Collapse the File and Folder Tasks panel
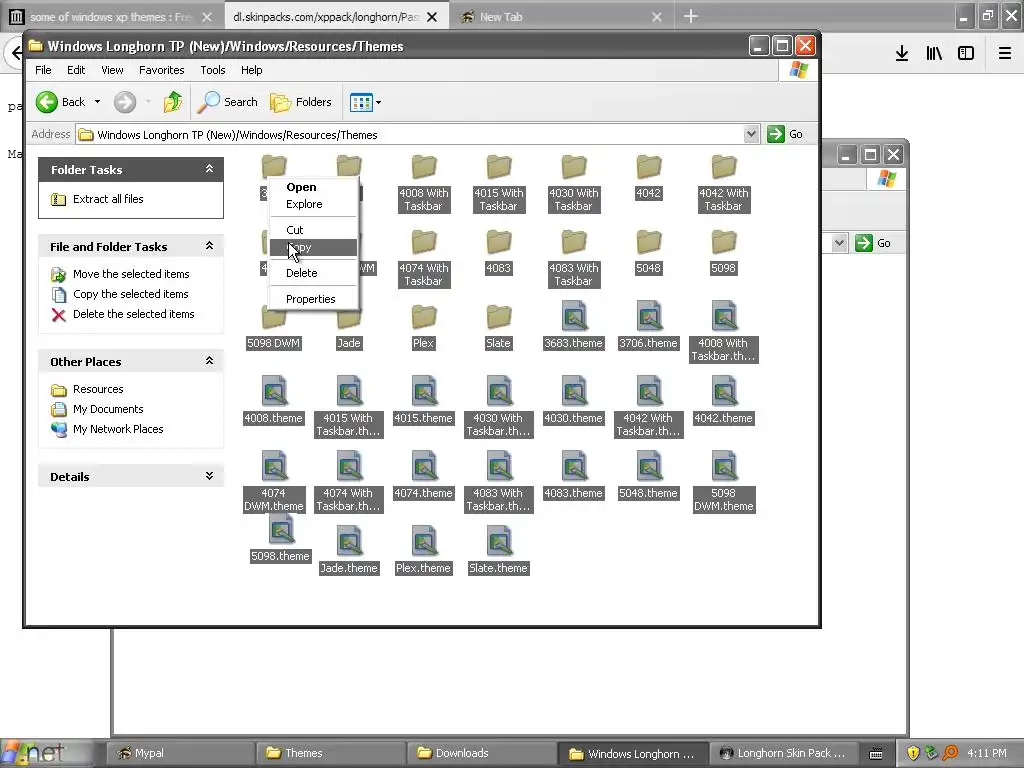The width and height of the screenshot is (1024, 768). (x=209, y=246)
